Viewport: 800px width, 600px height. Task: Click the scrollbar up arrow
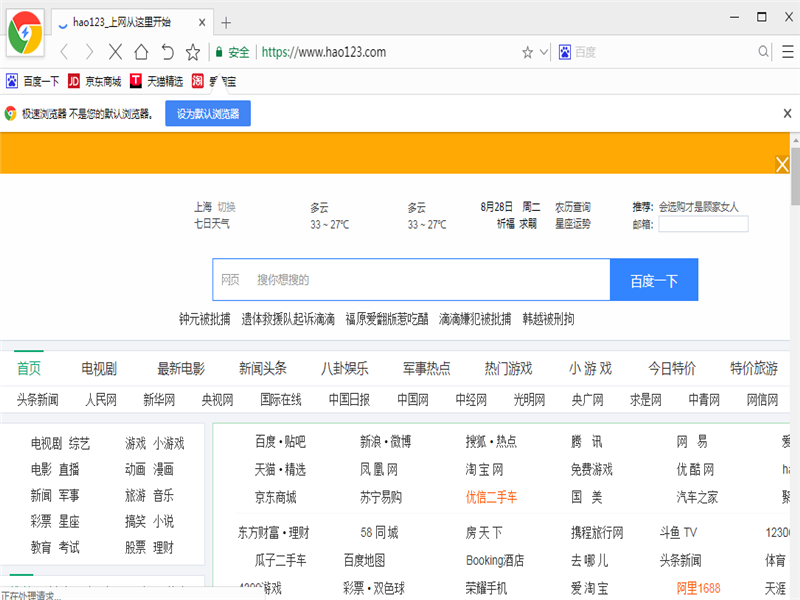[x=795, y=139]
